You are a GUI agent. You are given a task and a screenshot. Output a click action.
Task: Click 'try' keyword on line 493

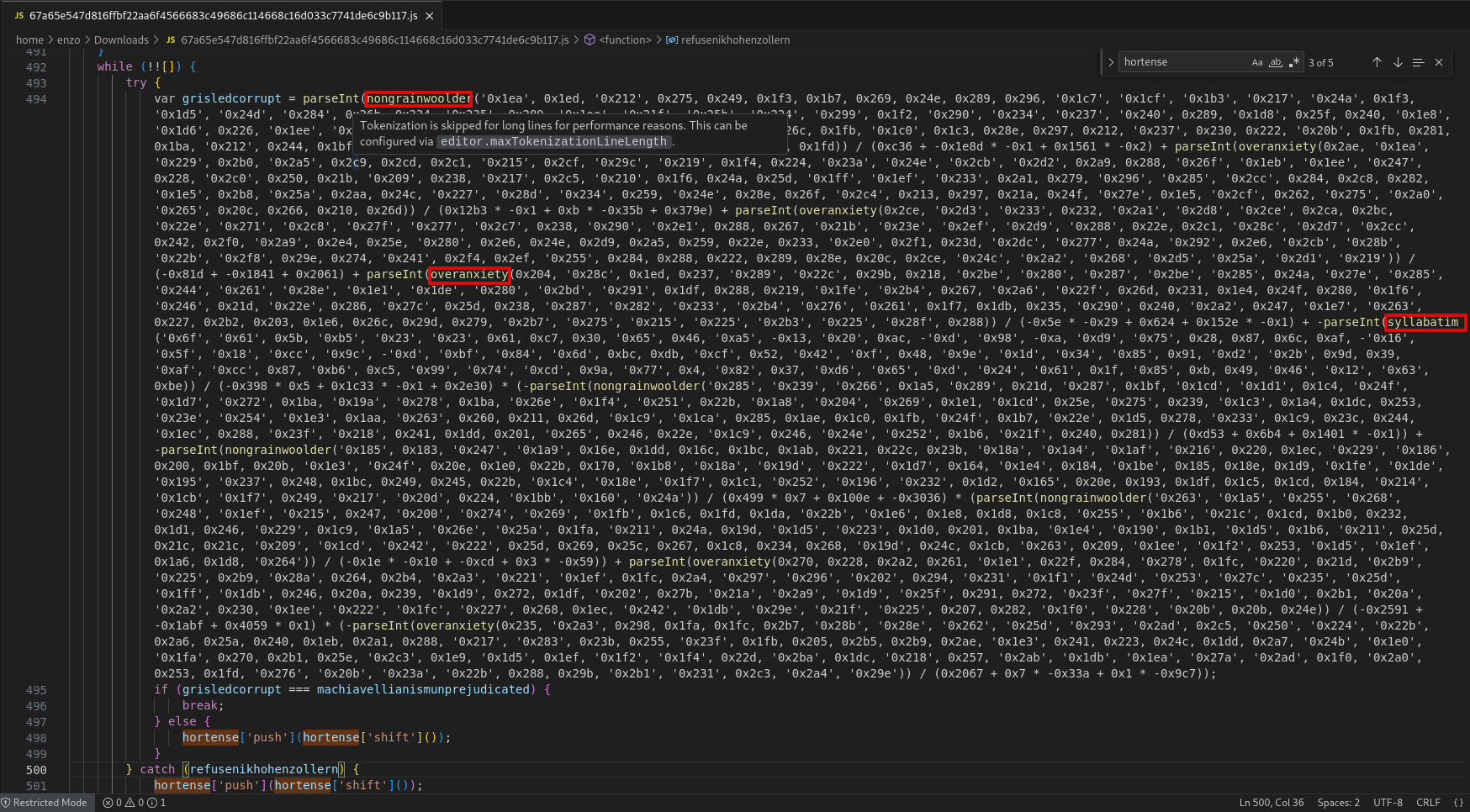click(x=136, y=82)
